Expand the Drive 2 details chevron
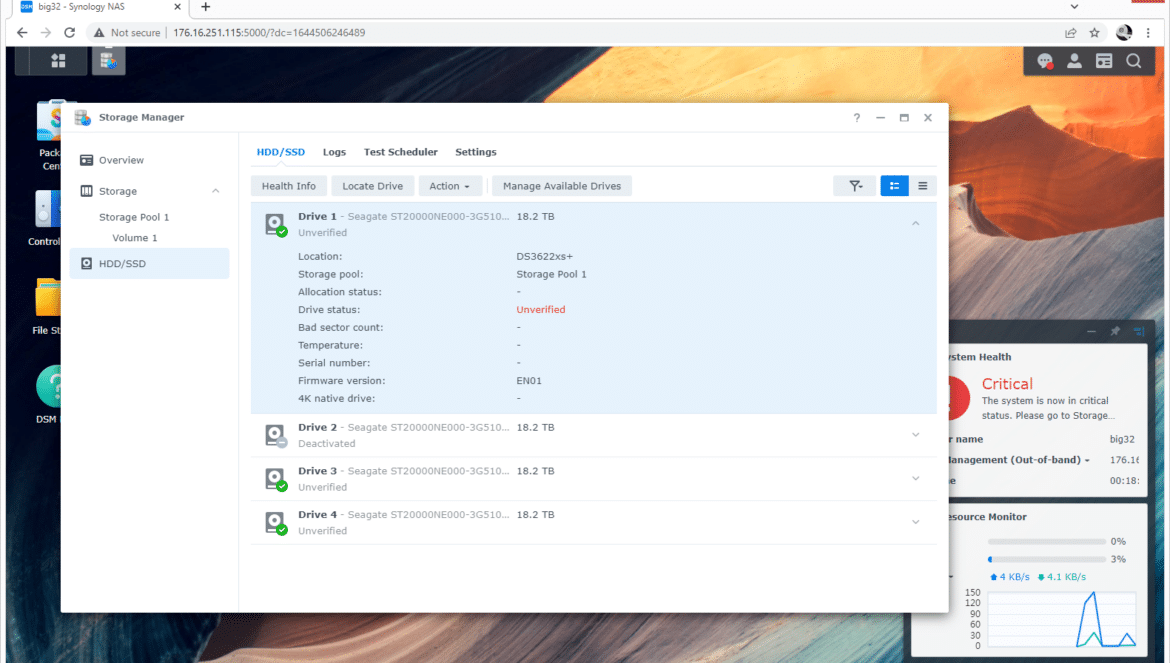The image size is (1170, 663). [x=916, y=435]
